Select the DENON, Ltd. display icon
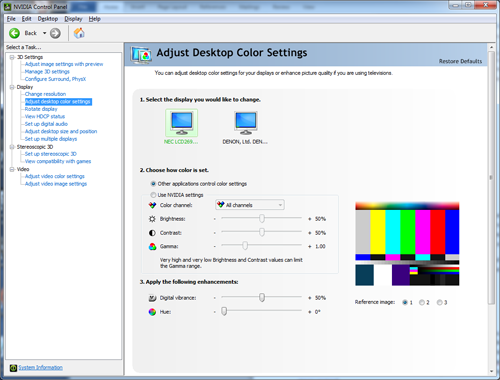Viewport: 500px width, 380px height. point(246,123)
